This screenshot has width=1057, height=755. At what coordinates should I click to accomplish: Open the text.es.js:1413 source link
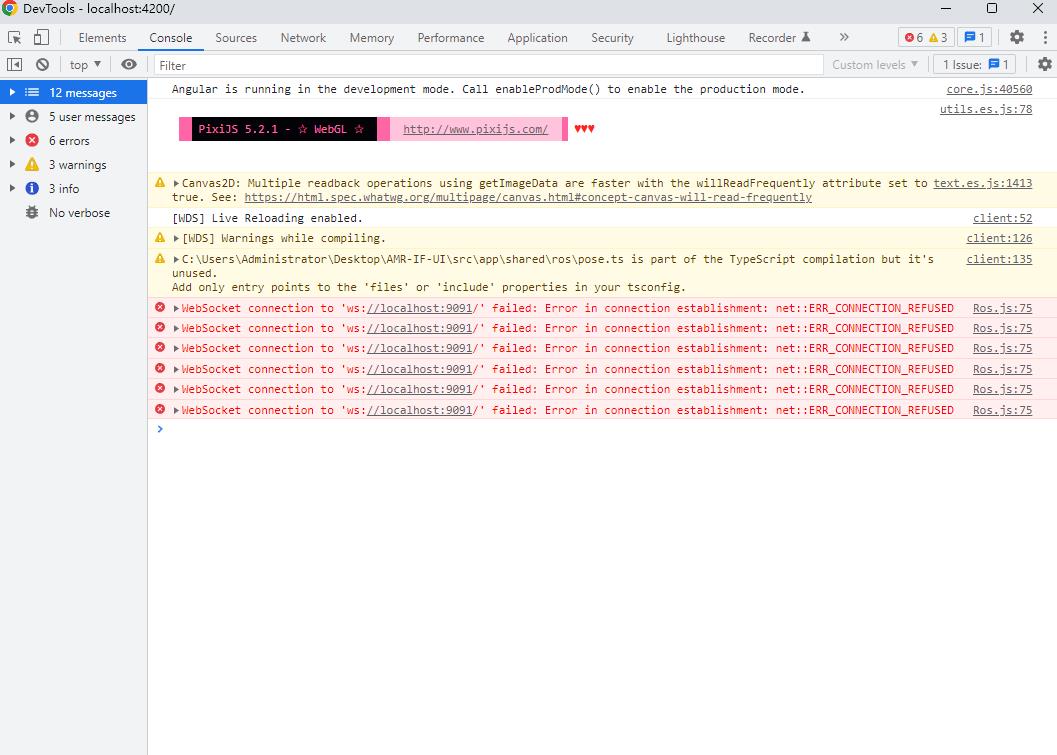(x=982, y=183)
